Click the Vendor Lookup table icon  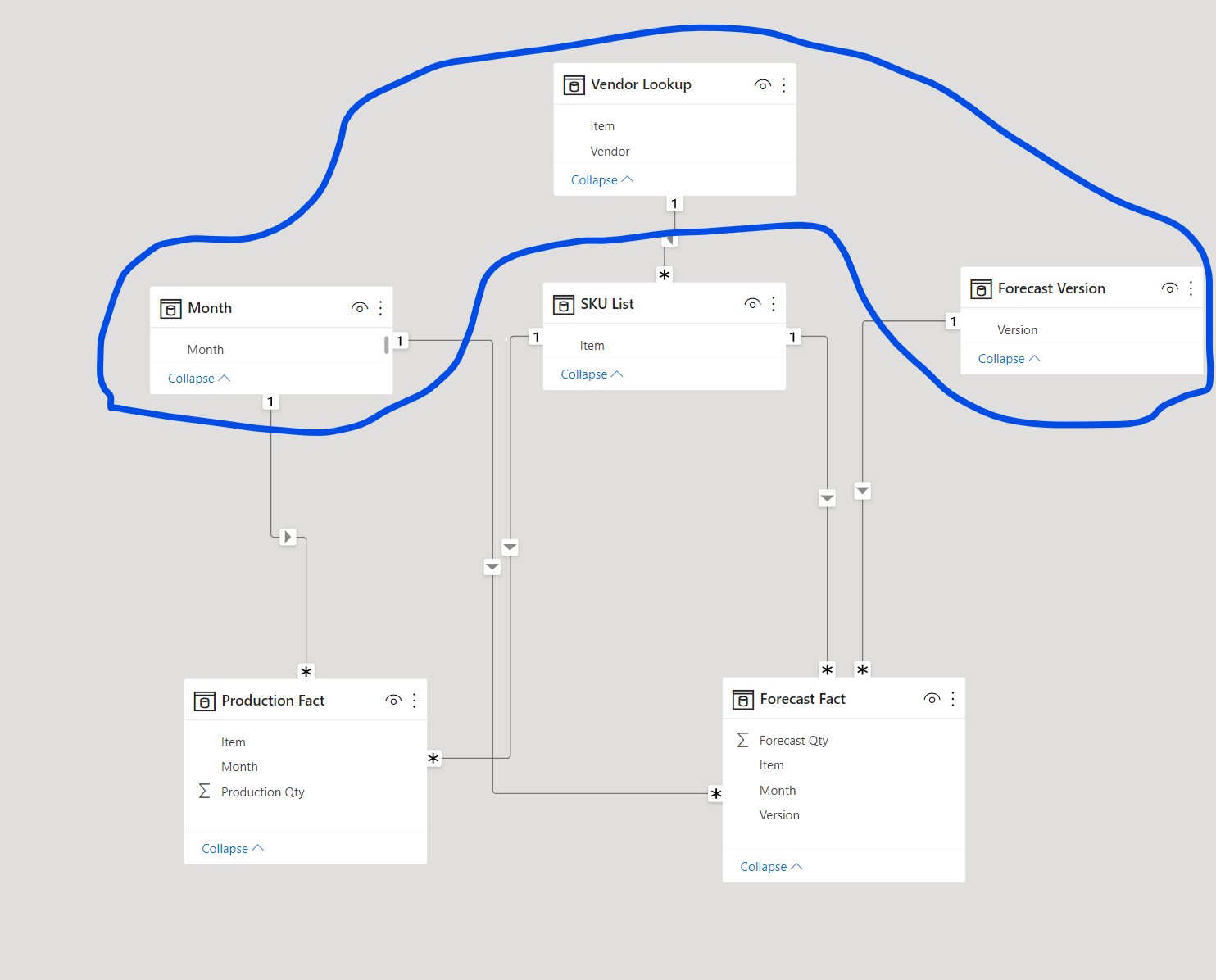(x=574, y=84)
